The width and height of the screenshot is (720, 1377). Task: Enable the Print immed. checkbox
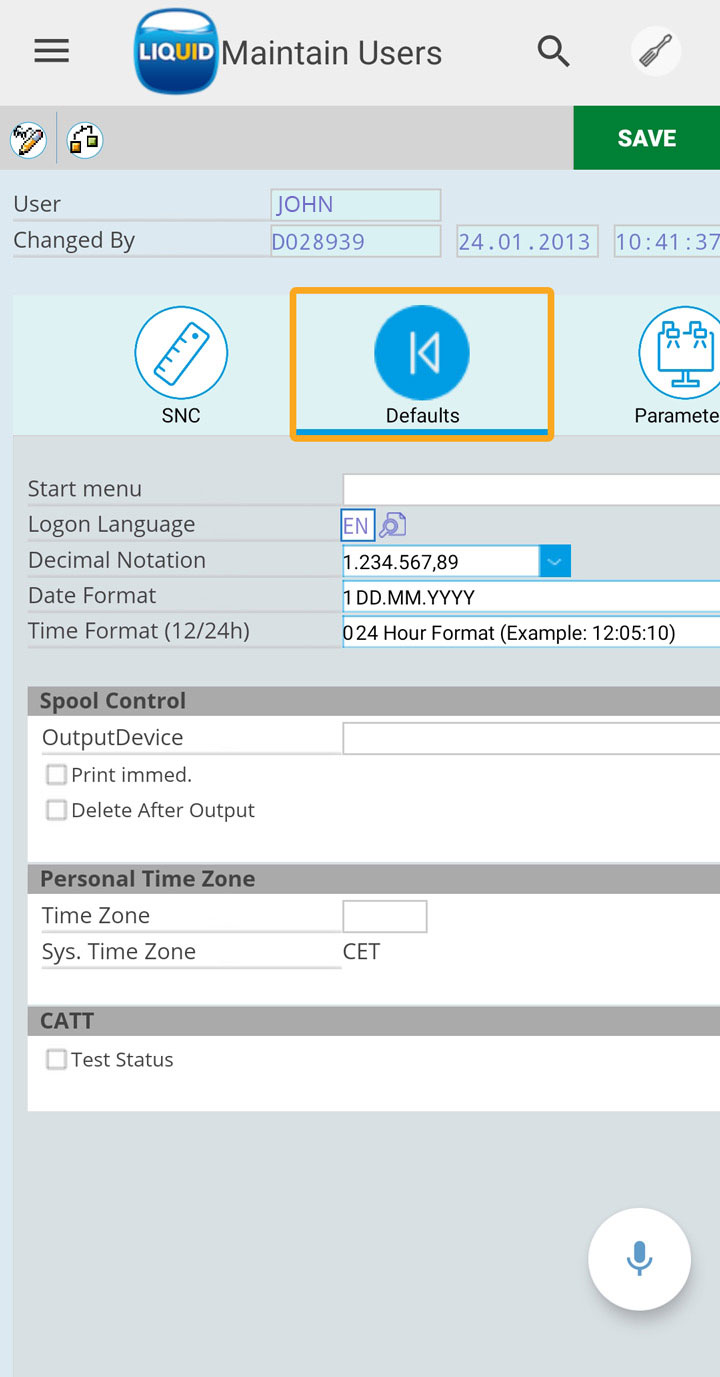57,775
